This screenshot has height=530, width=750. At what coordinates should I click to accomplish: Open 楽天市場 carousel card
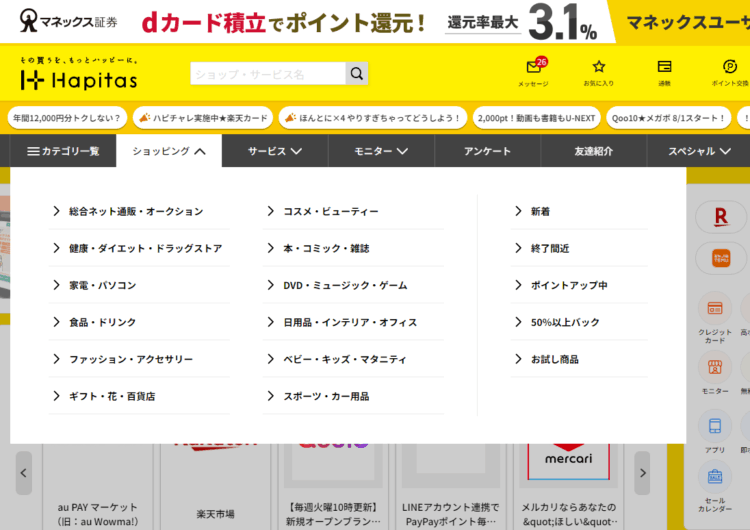point(215,486)
